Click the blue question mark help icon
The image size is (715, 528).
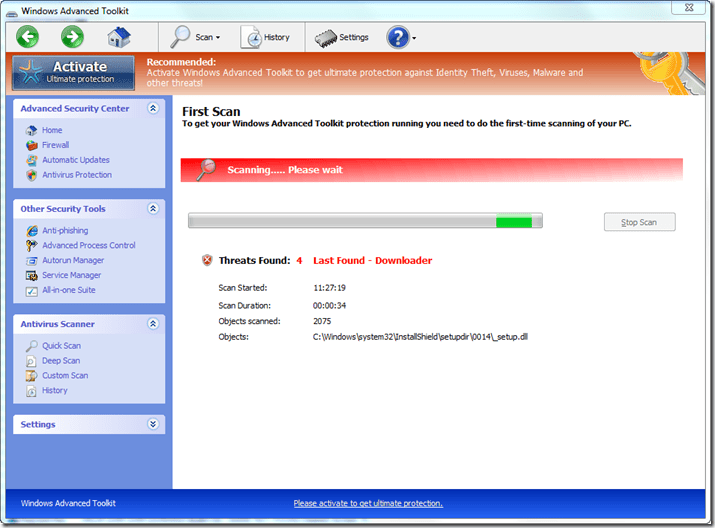tap(397, 38)
